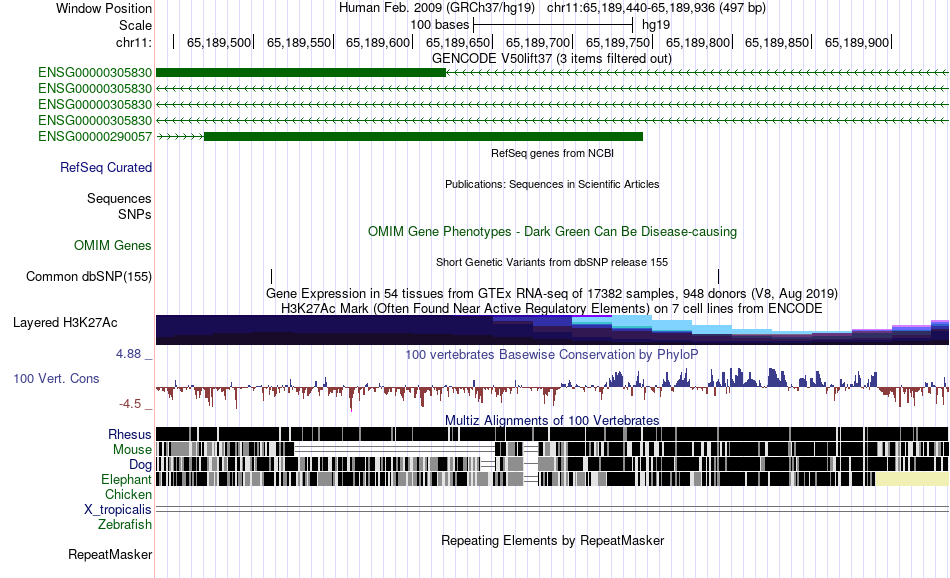
Task: Click the Sequences track label
Action: click(119, 198)
